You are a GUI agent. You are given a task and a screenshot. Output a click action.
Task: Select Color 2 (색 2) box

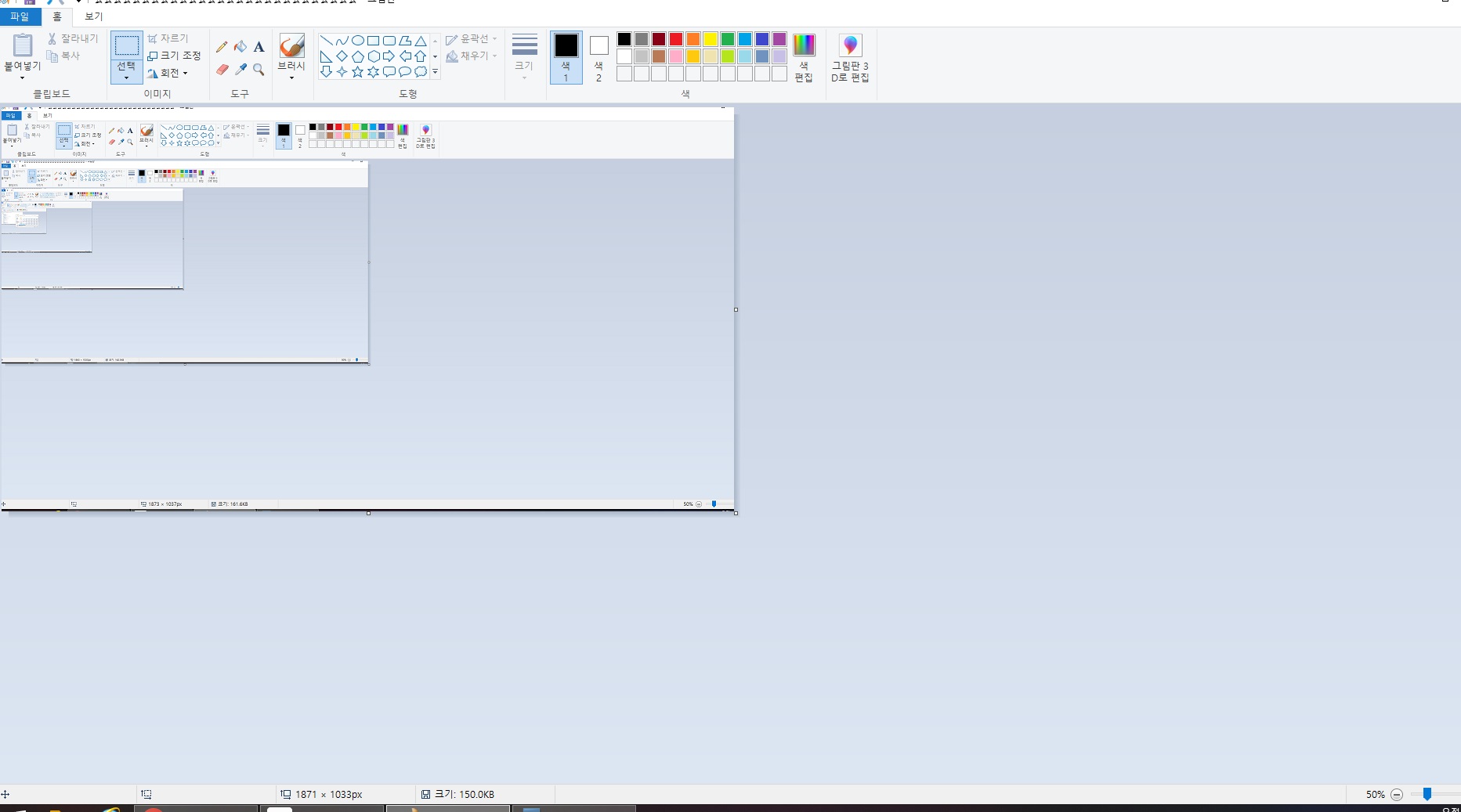tap(599, 57)
